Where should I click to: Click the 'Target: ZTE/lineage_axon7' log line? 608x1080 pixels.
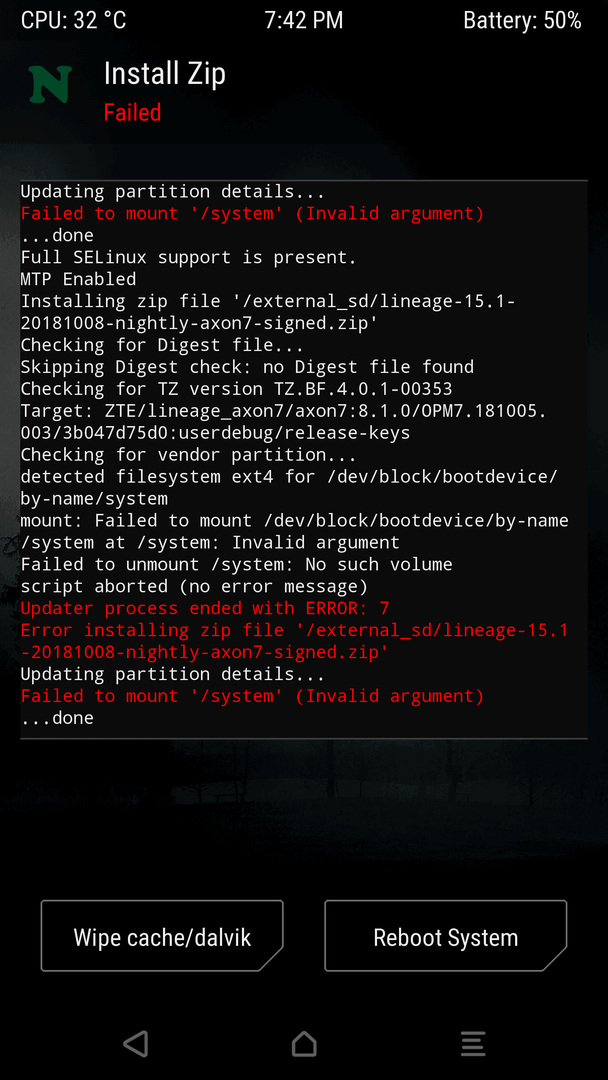click(284, 422)
